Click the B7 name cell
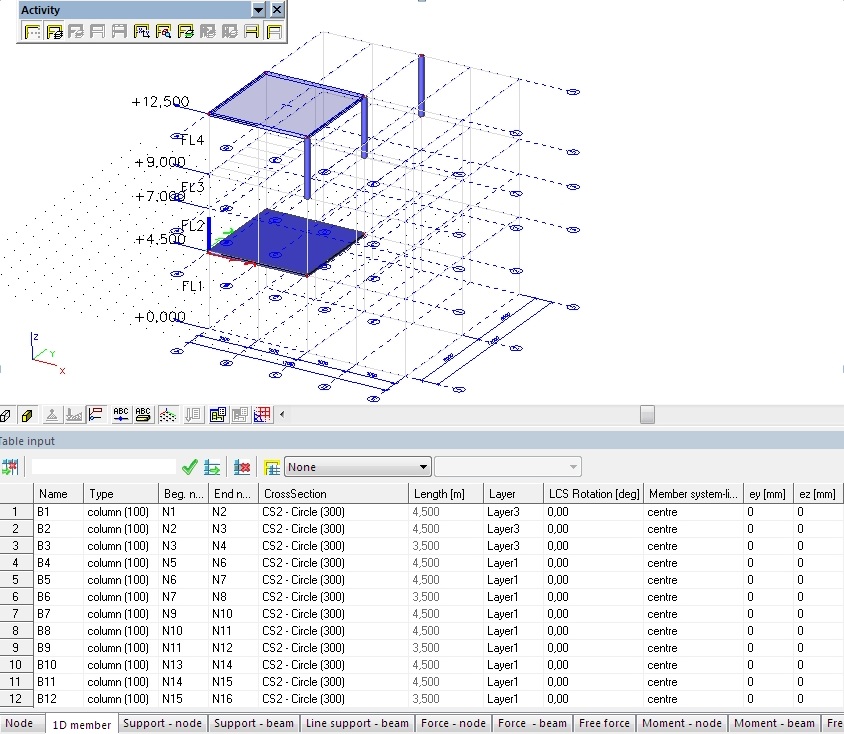 [x=58, y=614]
